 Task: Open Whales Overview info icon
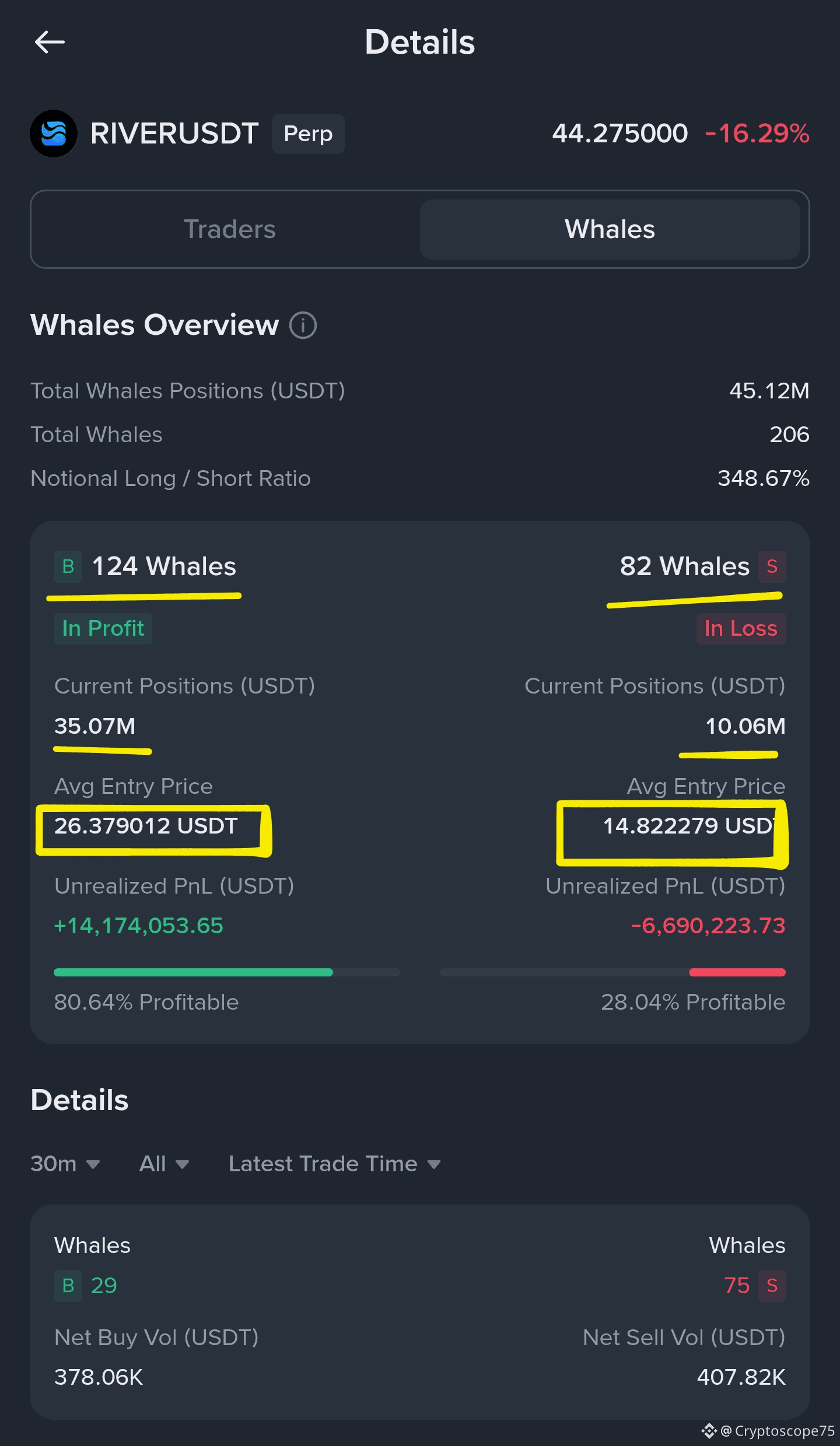(x=303, y=325)
